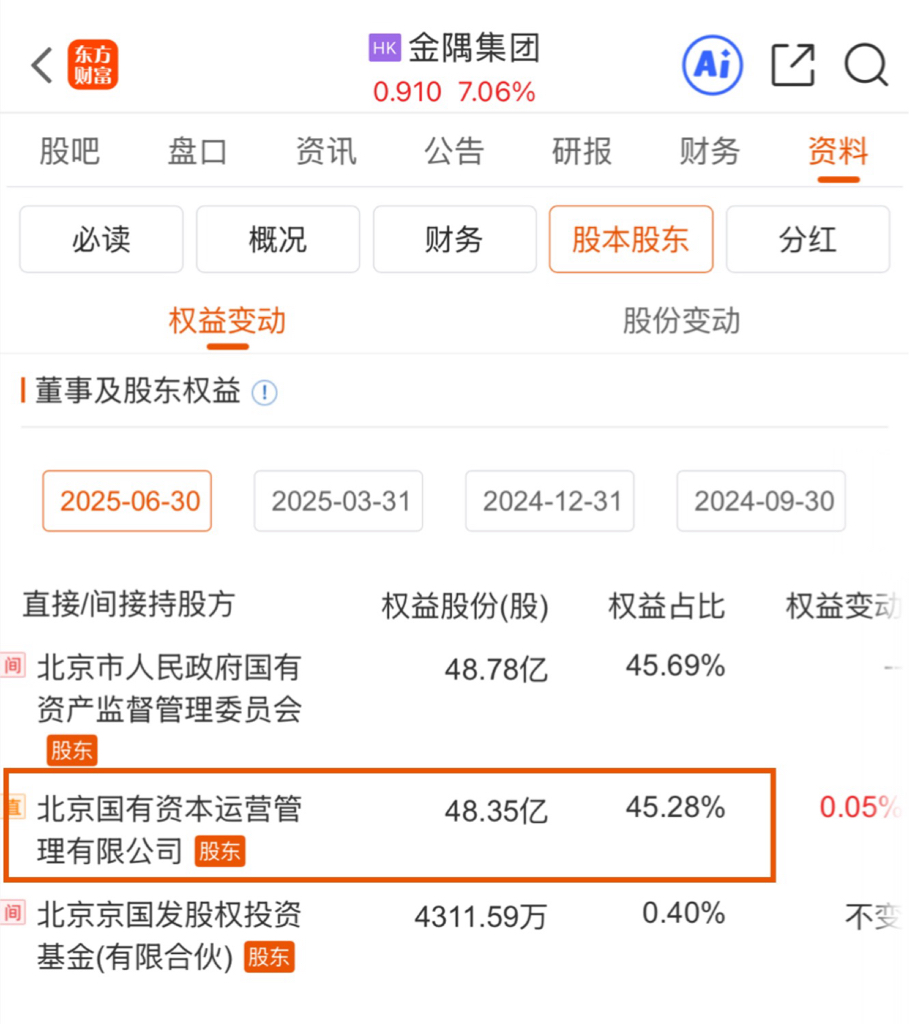Tap the 48.78亿 value
909x1024 pixels.
pos(496,669)
